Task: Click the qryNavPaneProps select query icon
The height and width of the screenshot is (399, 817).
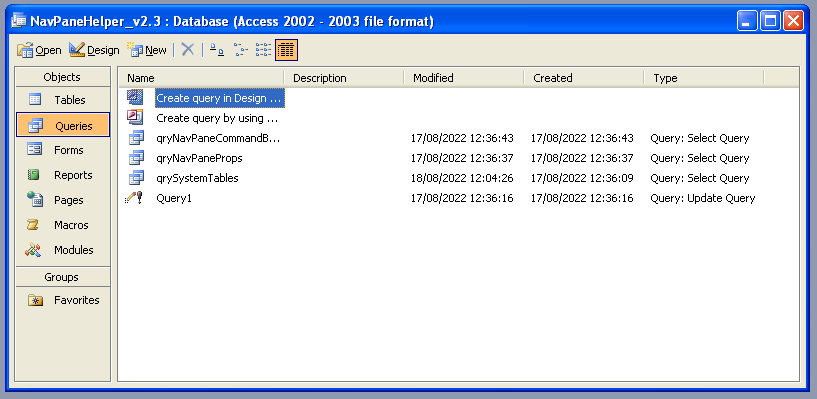Action: (x=136, y=157)
